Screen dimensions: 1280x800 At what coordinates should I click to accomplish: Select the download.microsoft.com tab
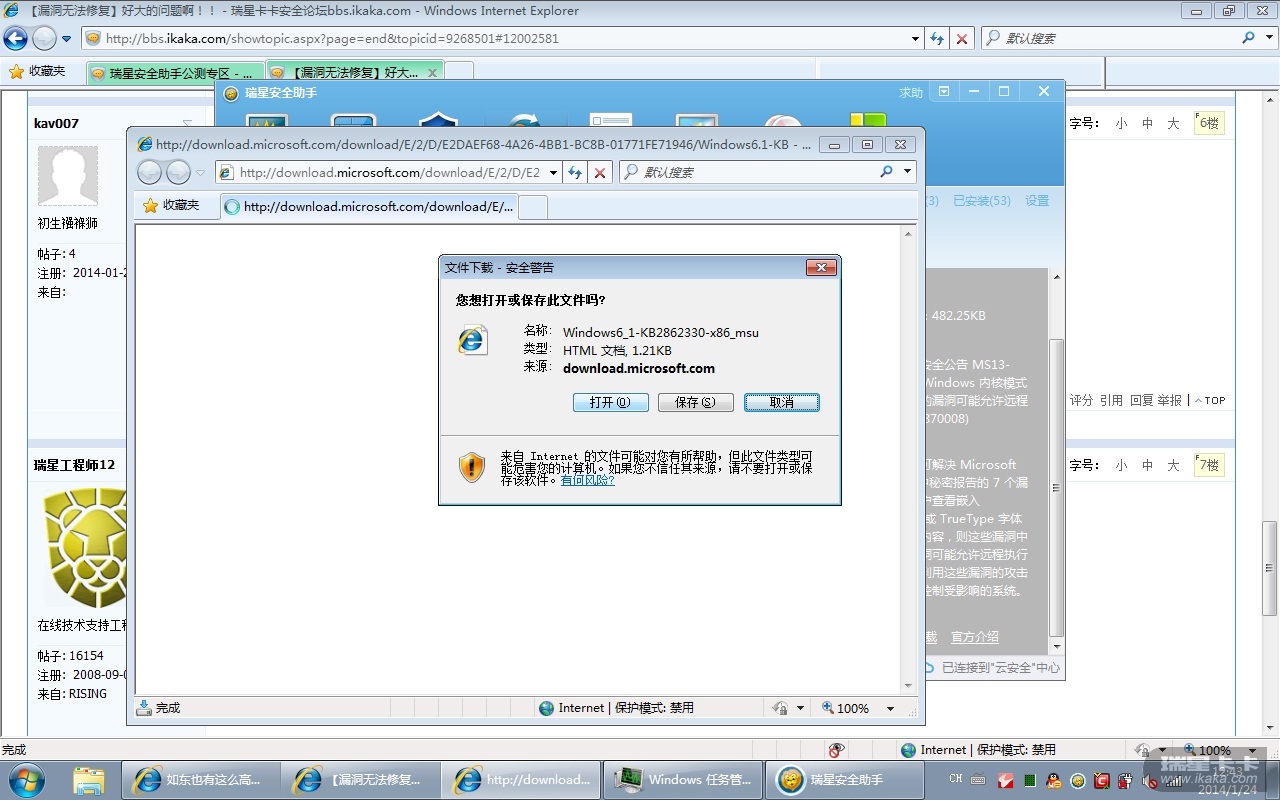(x=369, y=207)
